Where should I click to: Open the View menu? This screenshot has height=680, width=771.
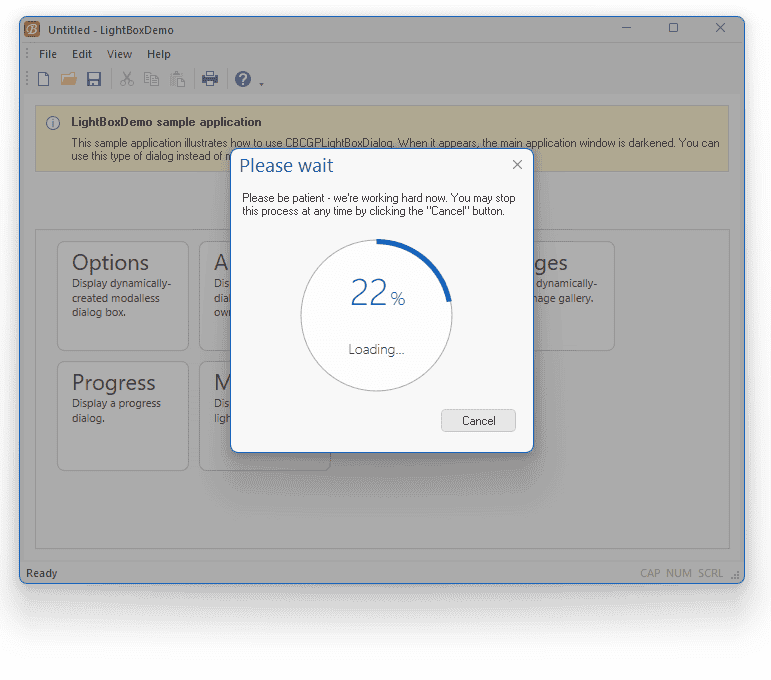click(119, 54)
